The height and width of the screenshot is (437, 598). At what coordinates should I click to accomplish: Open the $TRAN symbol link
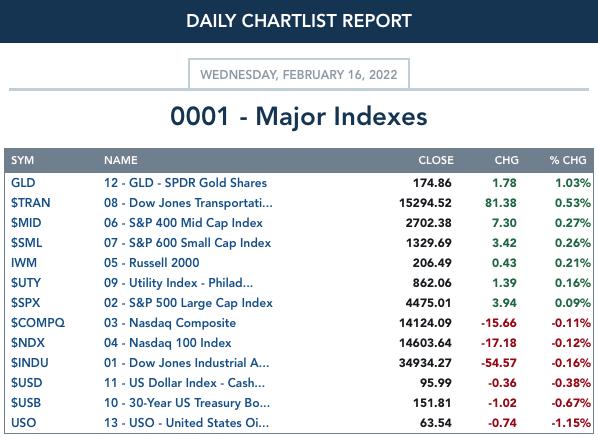click(30, 202)
